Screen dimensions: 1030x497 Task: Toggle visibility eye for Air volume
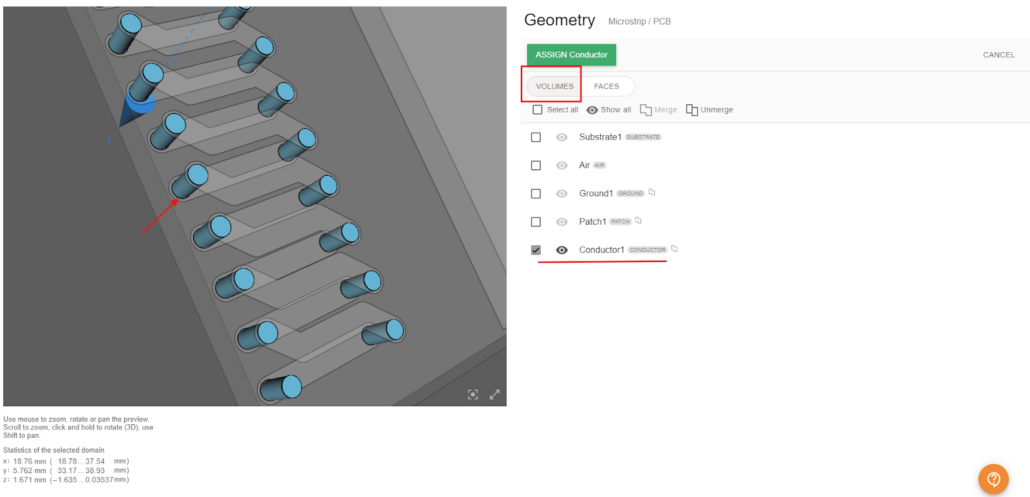[562, 165]
